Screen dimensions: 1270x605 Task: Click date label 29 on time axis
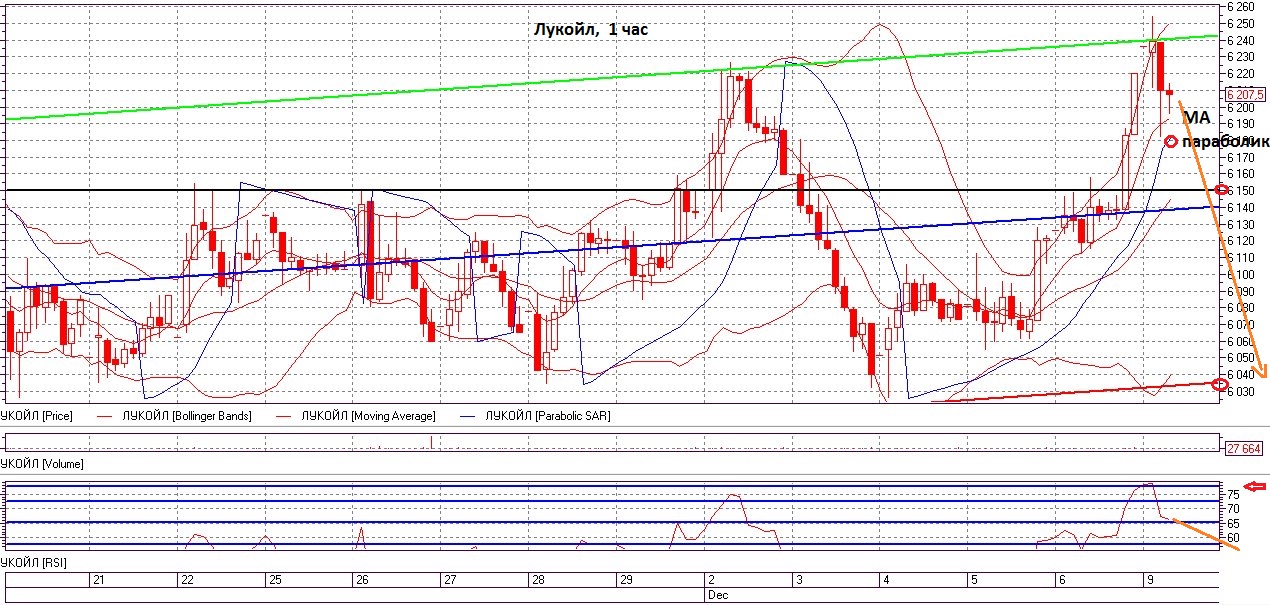click(625, 579)
